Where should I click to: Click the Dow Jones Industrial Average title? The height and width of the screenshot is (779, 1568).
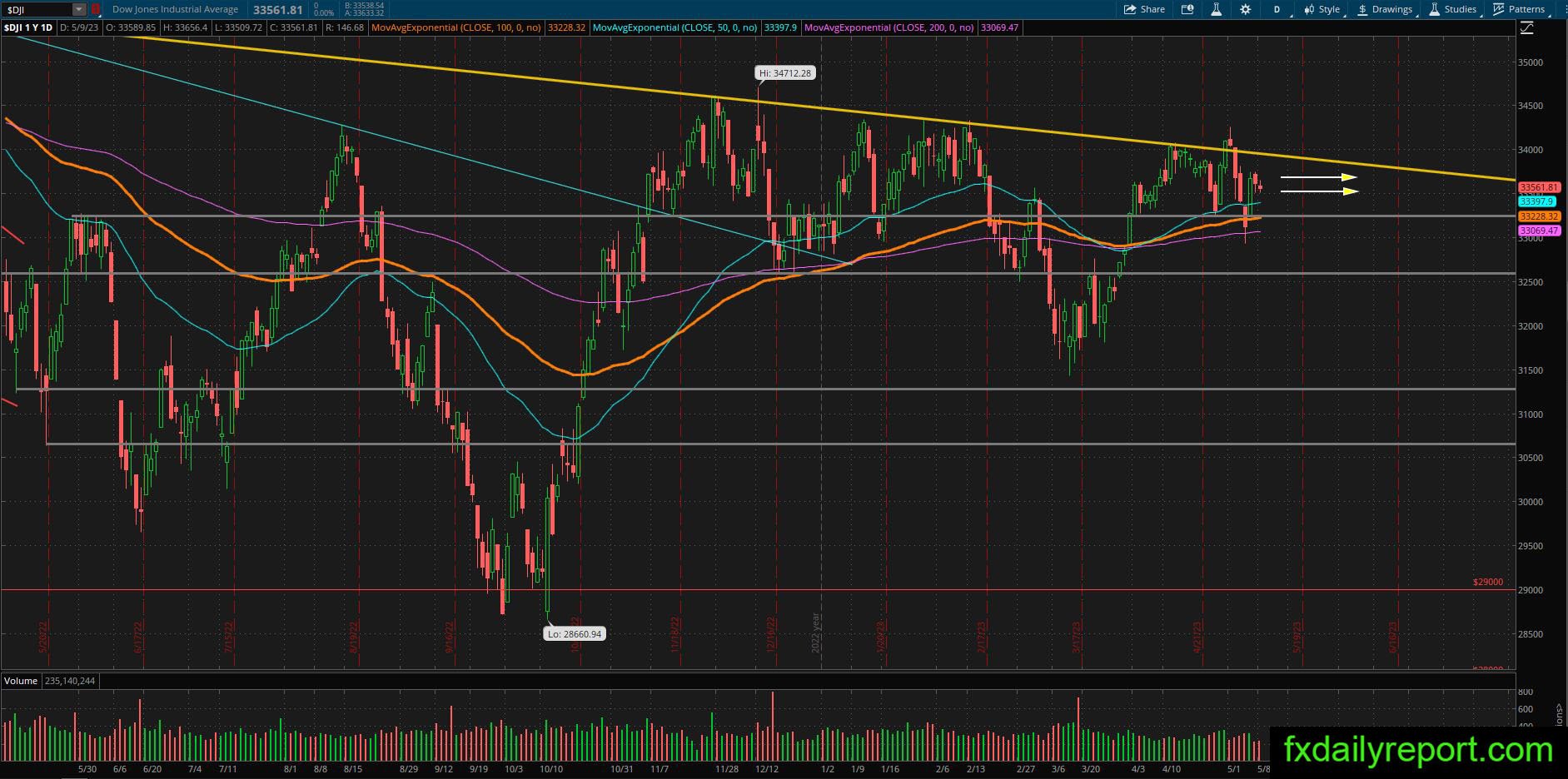pos(175,9)
